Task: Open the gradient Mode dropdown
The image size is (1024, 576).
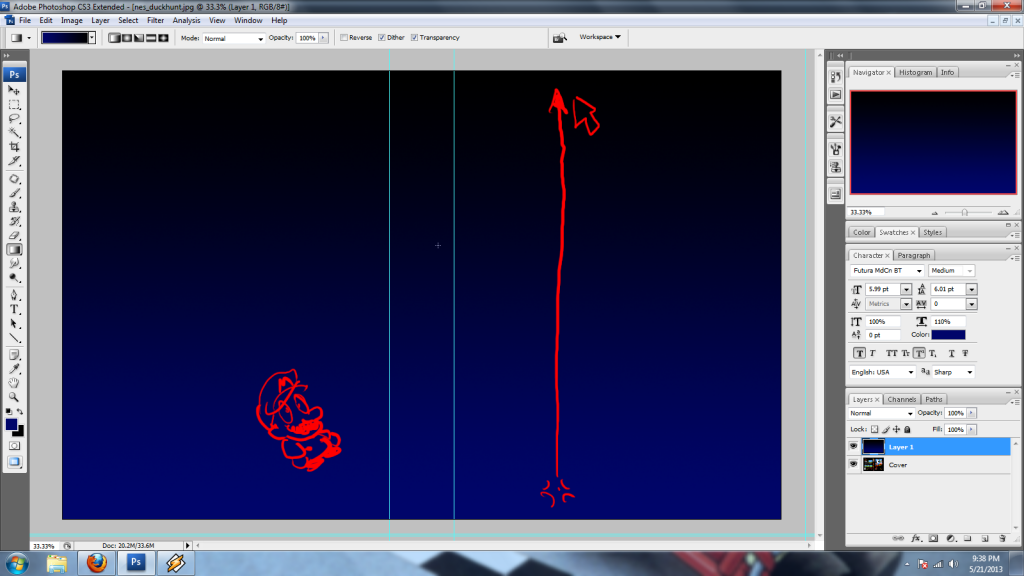Action: coord(233,38)
